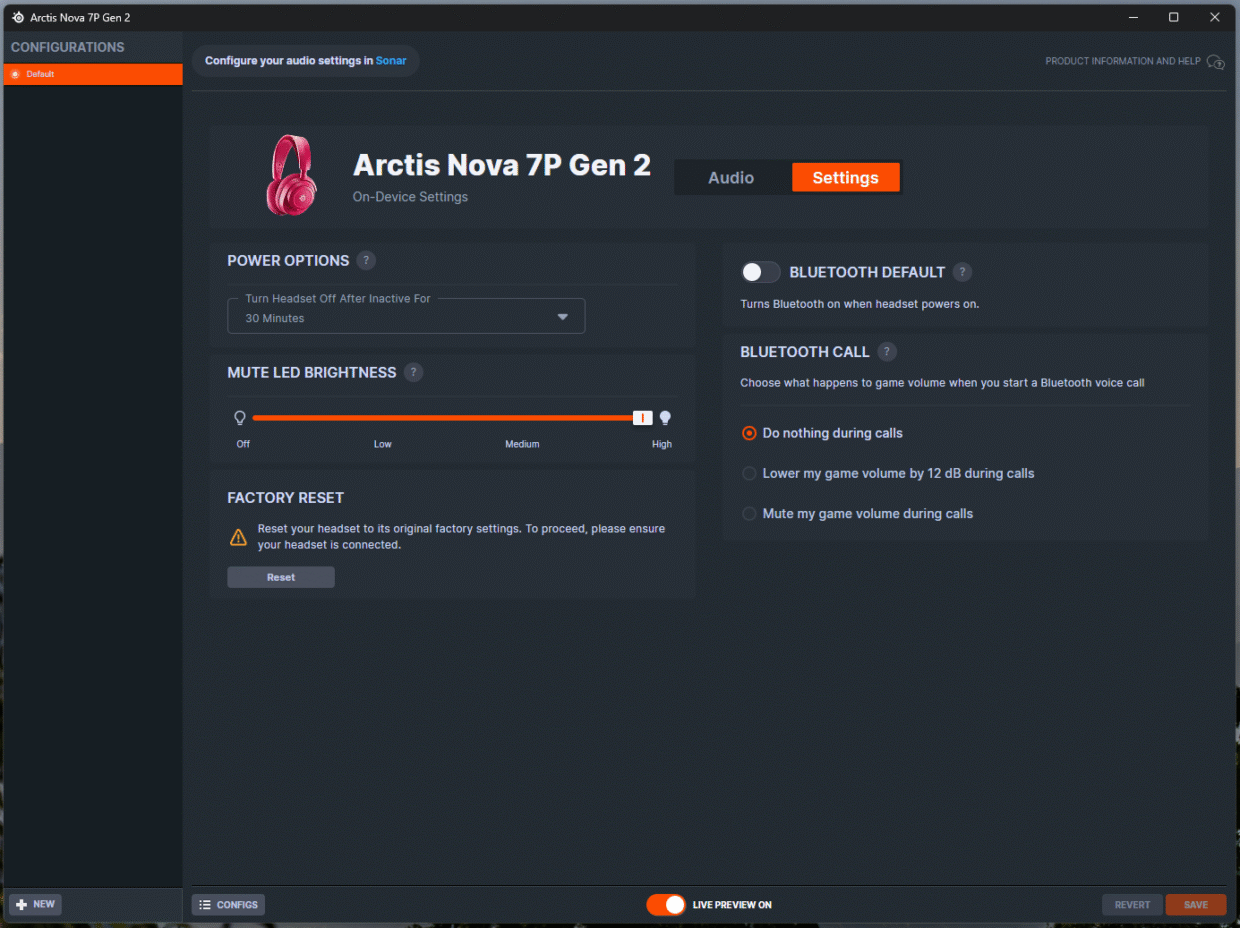Switch to the Audio tab
1240x928 pixels.
731,178
